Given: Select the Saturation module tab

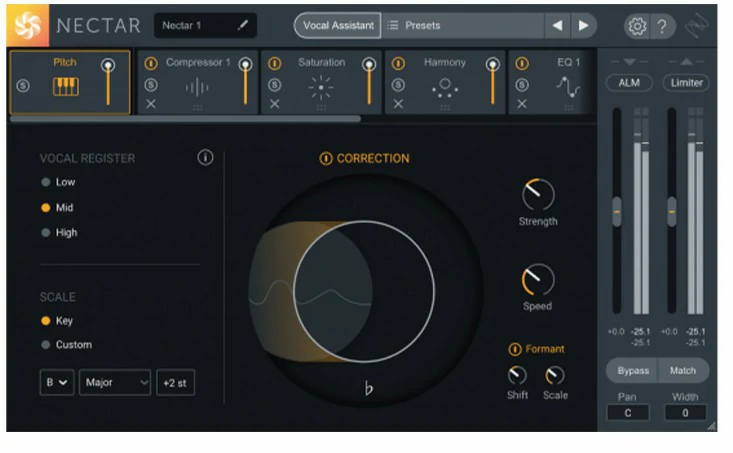Looking at the screenshot, I should (x=322, y=82).
